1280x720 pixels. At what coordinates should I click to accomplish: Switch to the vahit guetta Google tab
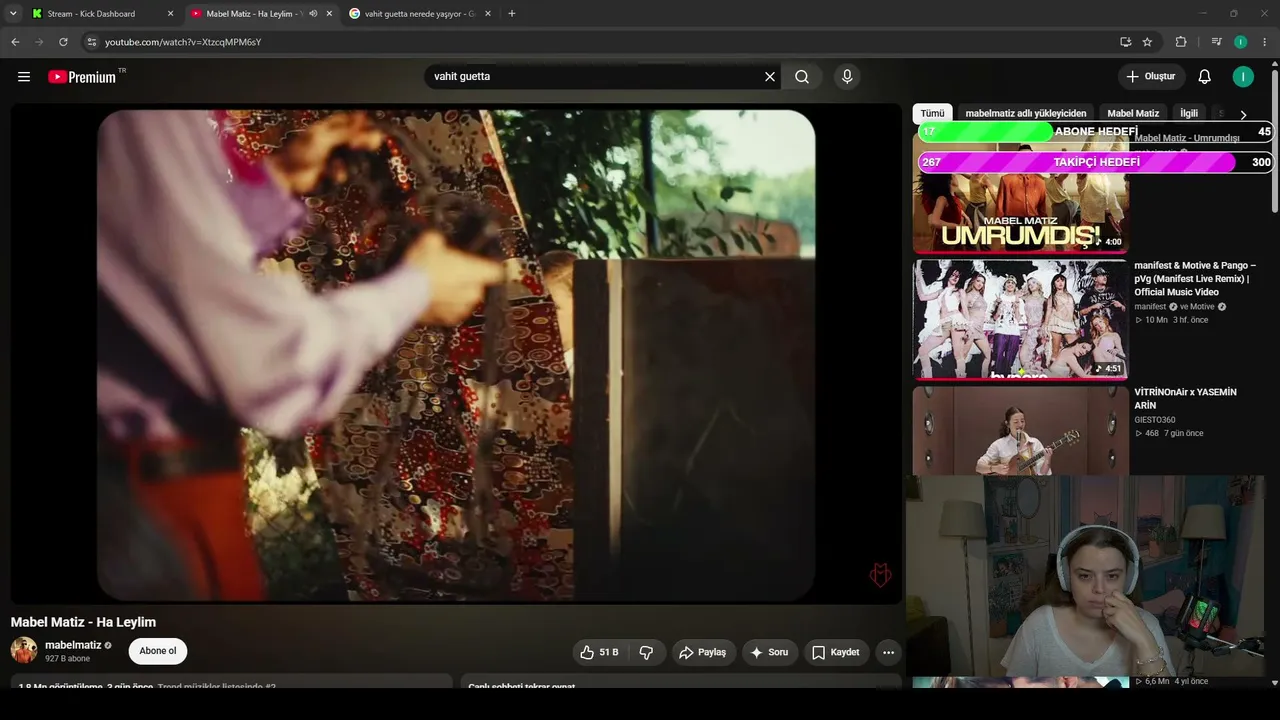click(x=421, y=14)
